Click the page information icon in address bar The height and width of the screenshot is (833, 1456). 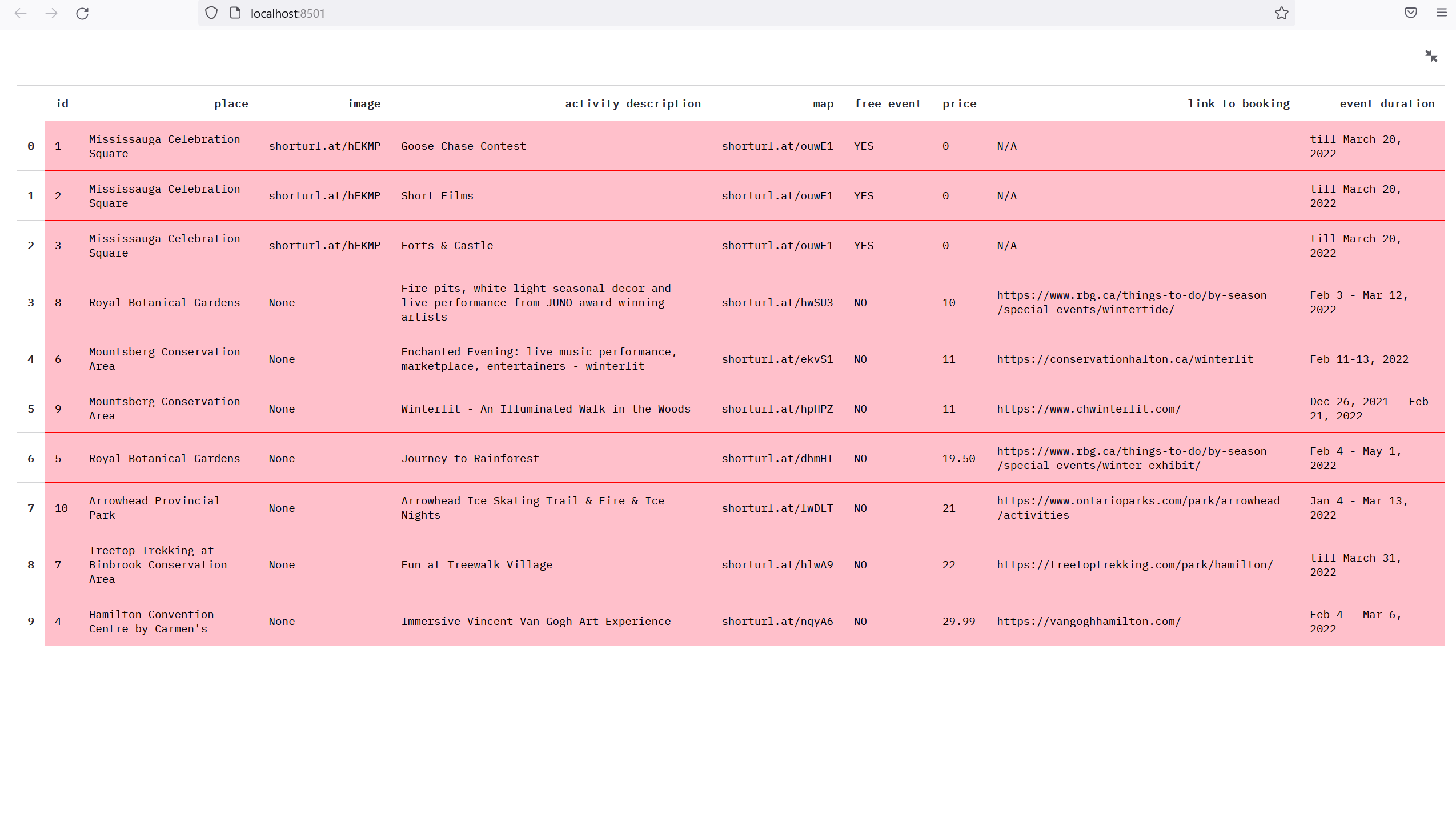pos(234,12)
